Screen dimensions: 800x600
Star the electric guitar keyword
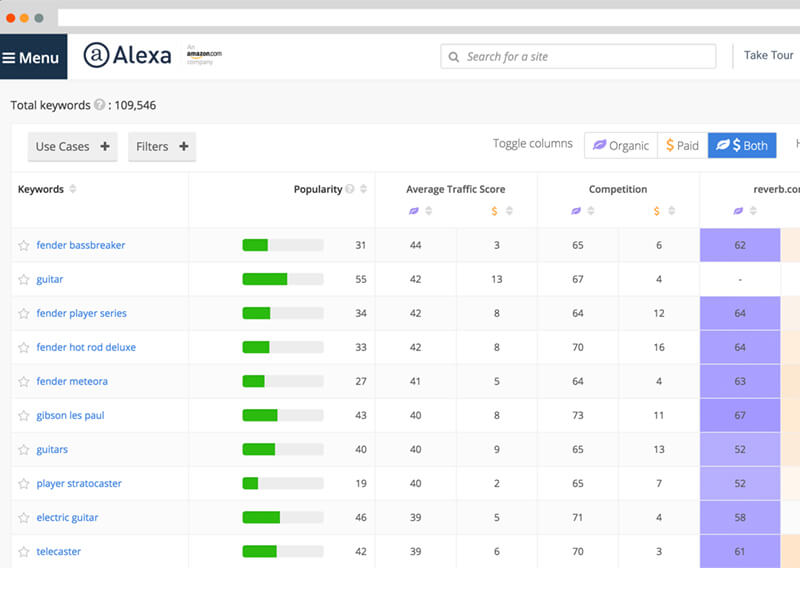pyautogui.click(x=23, y=518)
